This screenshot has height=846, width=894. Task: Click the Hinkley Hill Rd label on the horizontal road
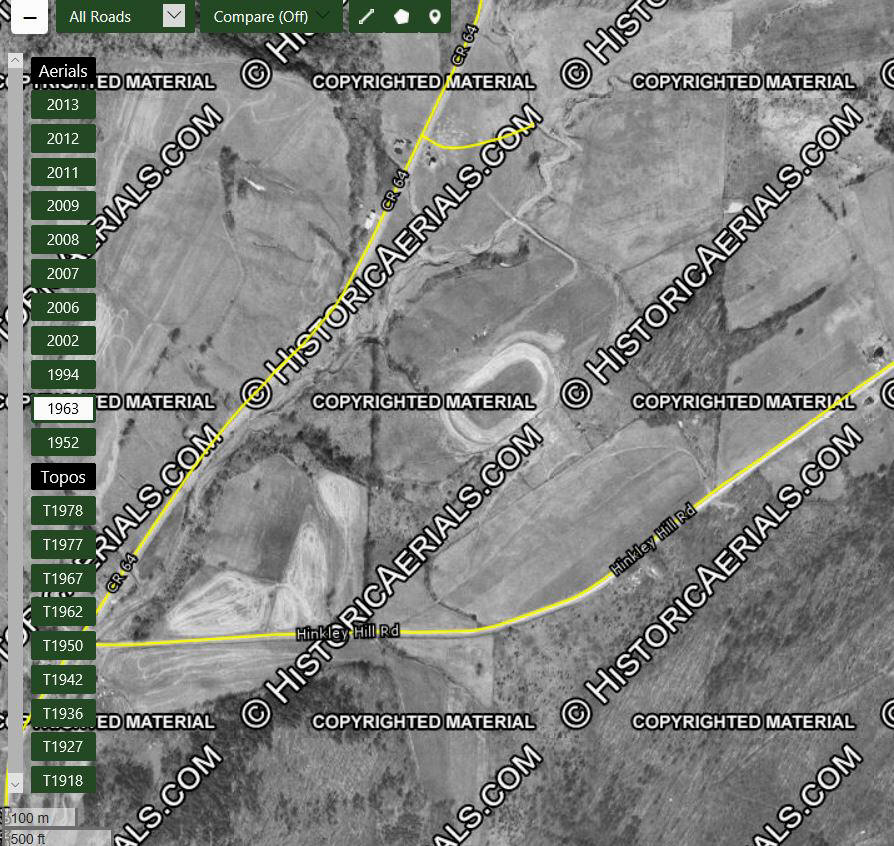348,632
